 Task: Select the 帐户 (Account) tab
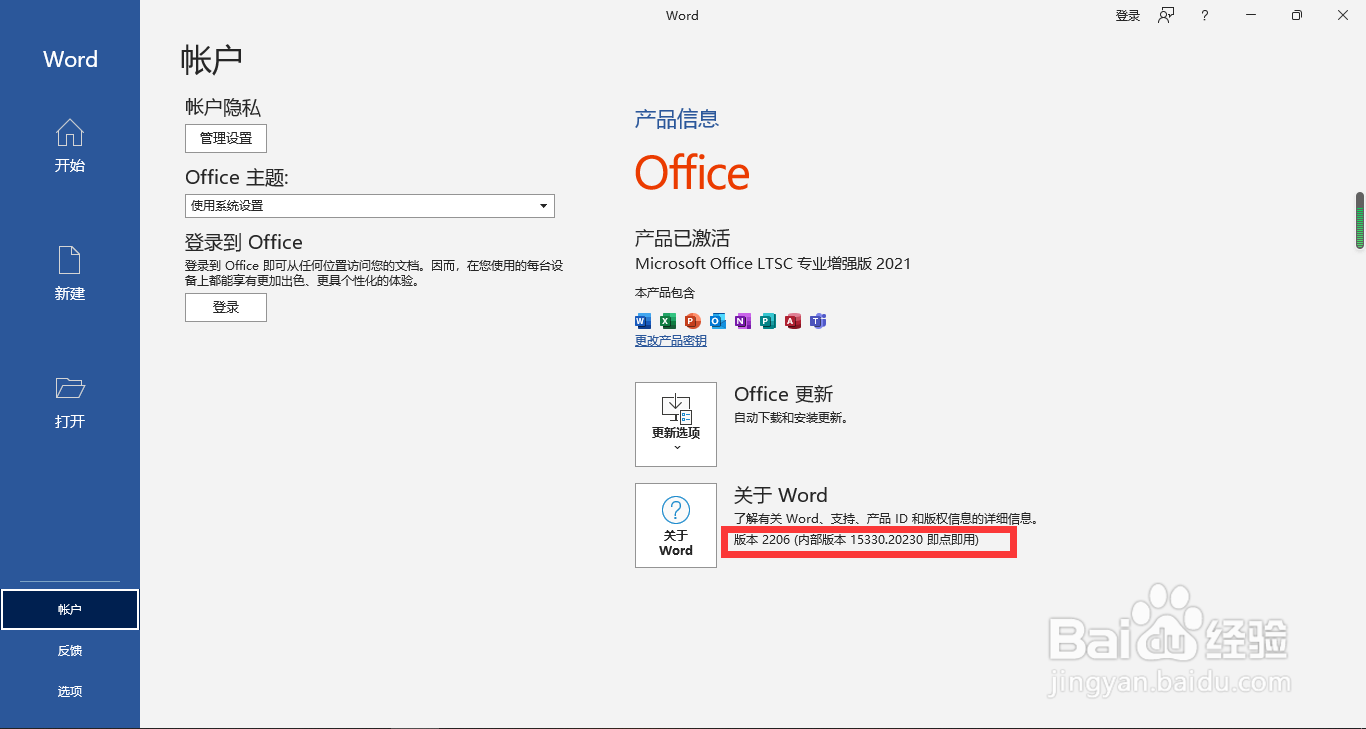70,609
